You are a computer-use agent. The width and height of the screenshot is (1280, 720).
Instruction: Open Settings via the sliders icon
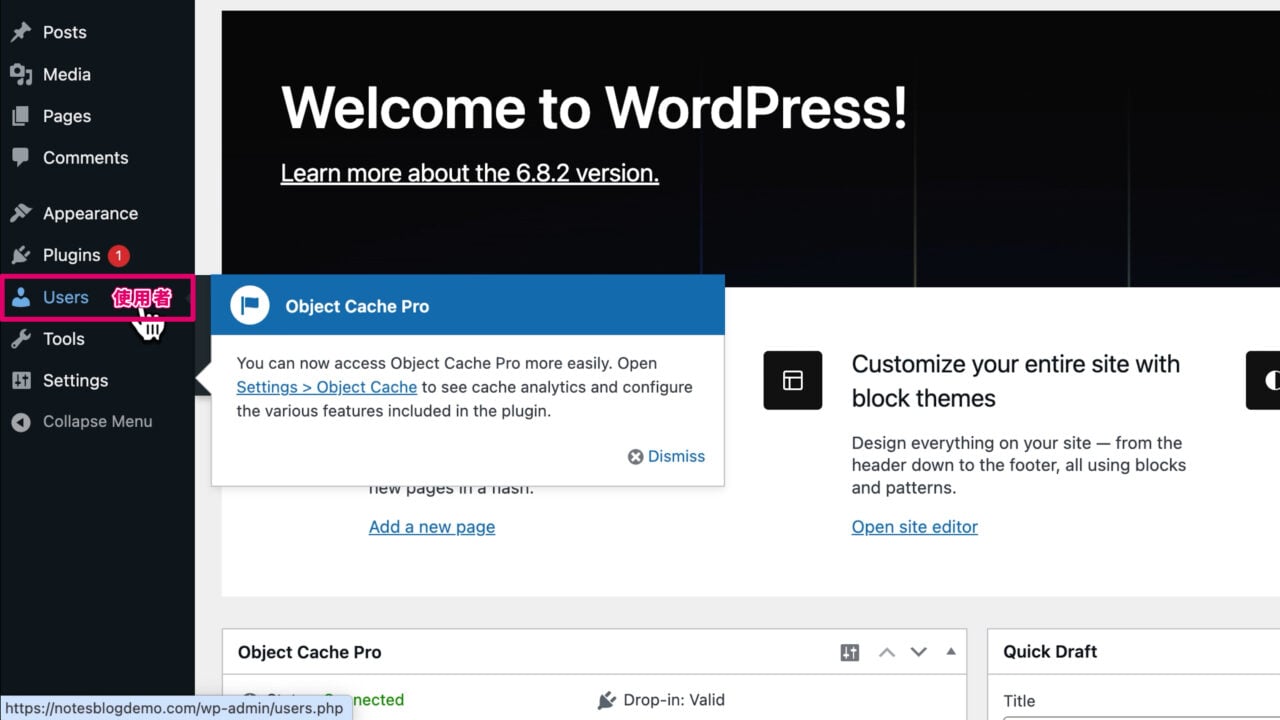pyautogui.click(x=22, y=381)
